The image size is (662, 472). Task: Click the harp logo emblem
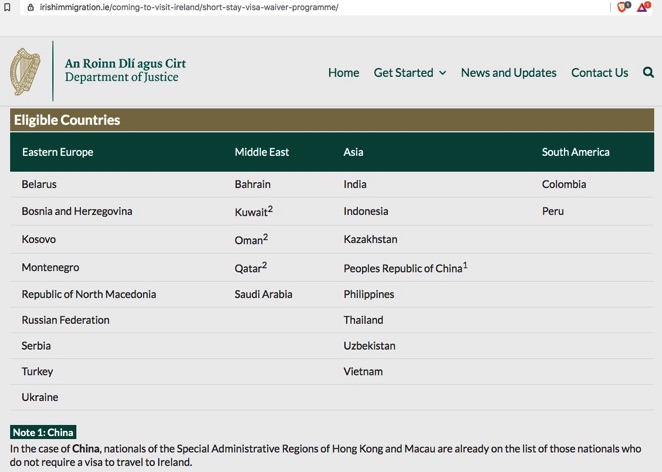point(25,71)
